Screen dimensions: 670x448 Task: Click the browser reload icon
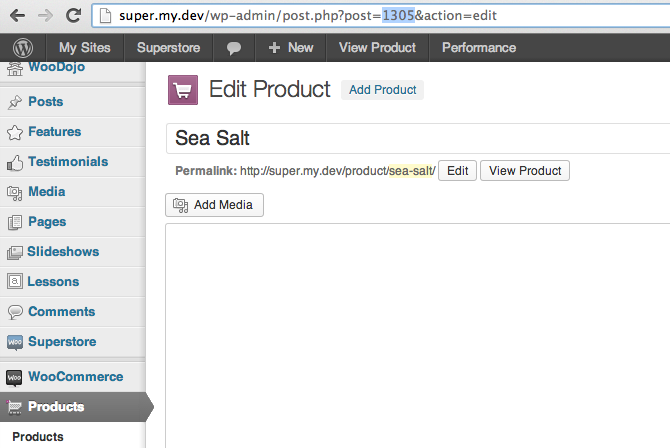73,15
